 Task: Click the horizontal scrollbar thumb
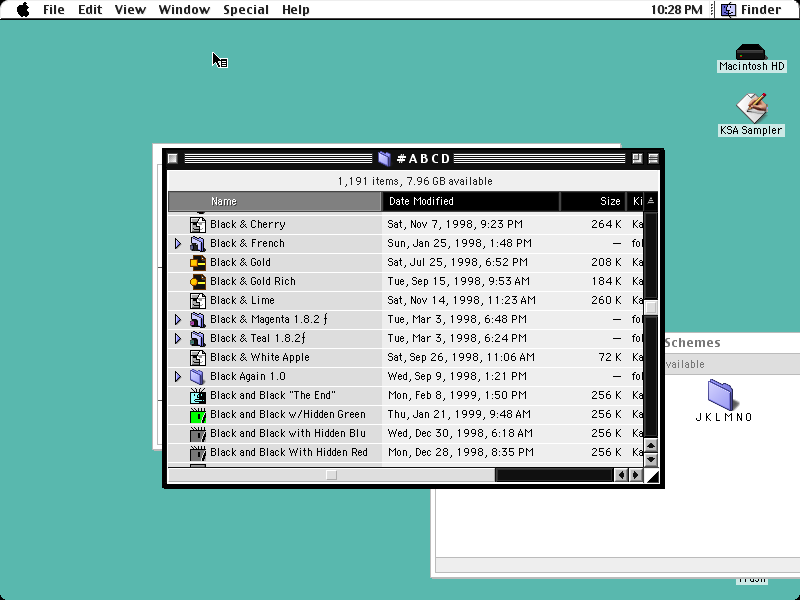tap(332, 476)
